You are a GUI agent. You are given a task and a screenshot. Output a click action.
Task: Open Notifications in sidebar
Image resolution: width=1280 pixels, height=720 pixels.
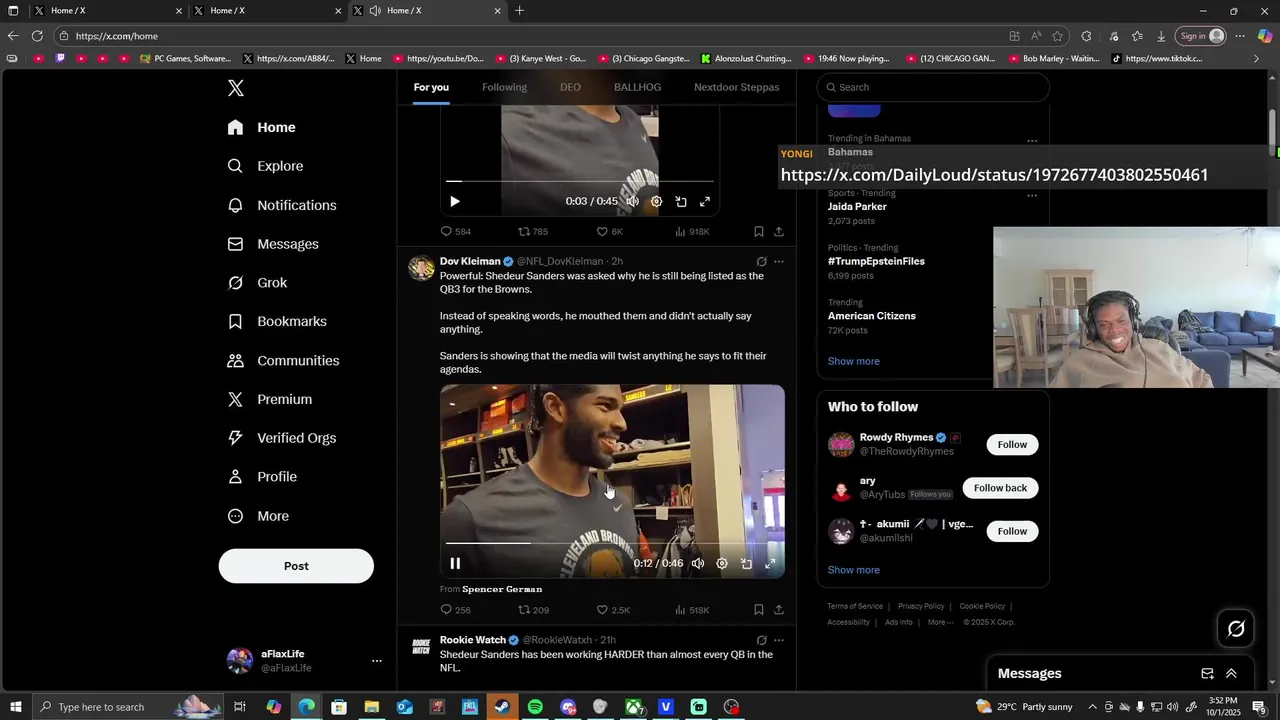[282, 205]
